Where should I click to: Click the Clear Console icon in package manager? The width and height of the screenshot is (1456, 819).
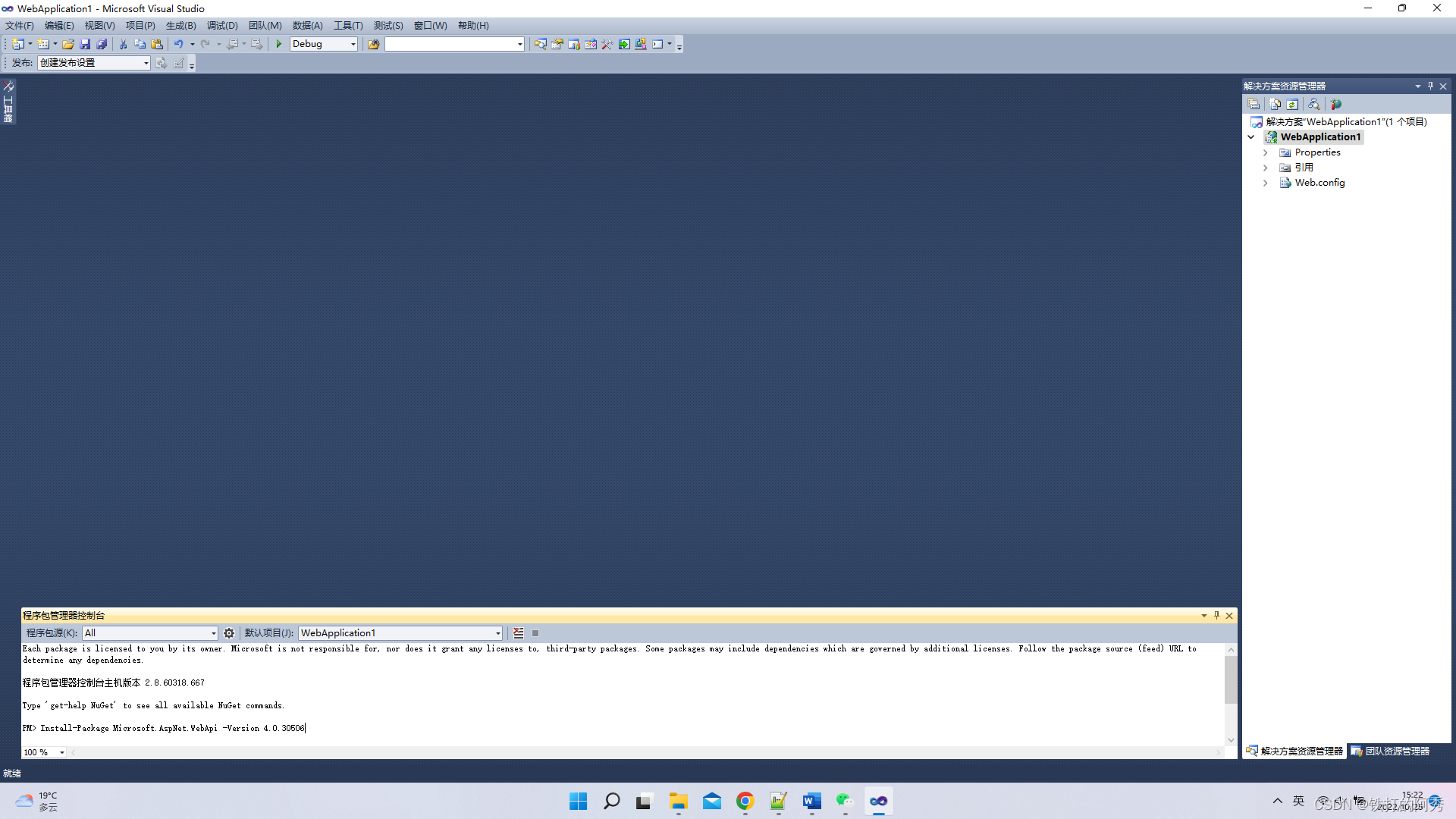(x=519, y=632)
